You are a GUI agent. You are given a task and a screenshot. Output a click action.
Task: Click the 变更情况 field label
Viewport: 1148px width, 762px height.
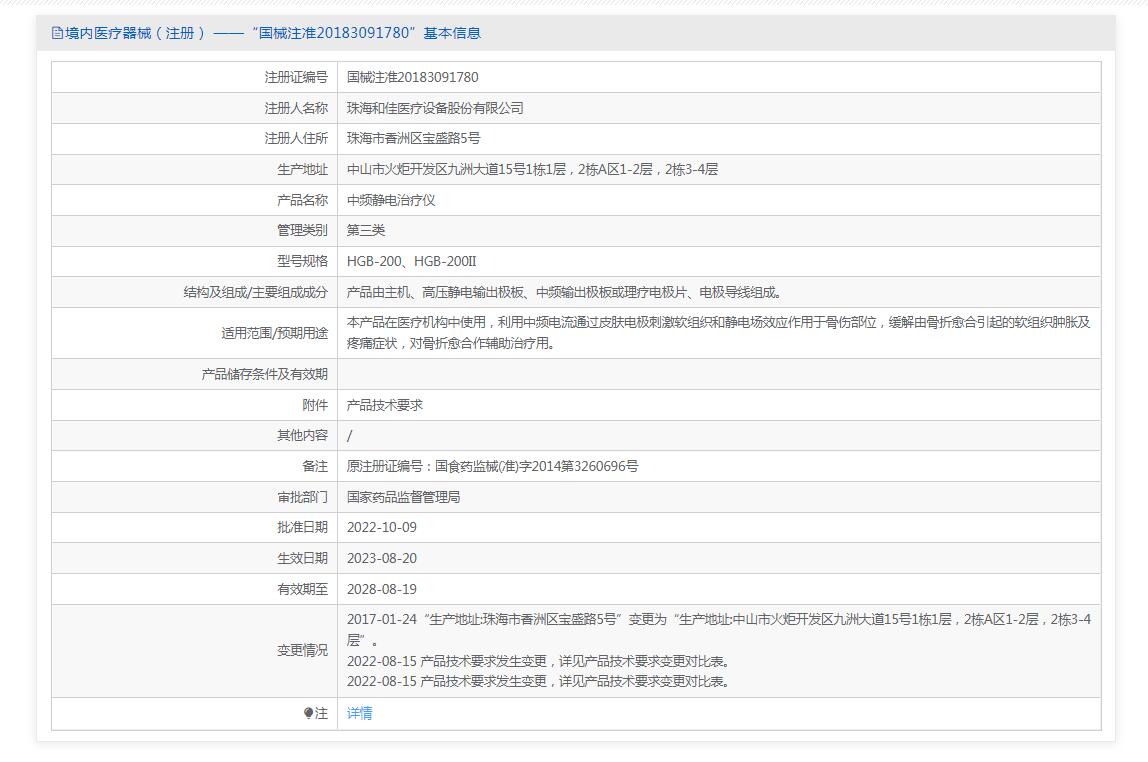(302, 650)
